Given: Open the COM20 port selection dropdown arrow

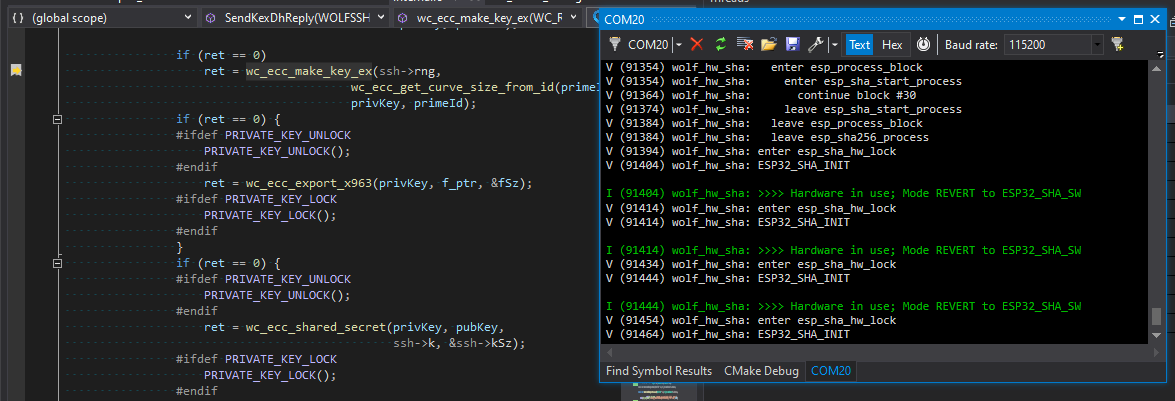Looking at the screenshot, I should [679, 45].
